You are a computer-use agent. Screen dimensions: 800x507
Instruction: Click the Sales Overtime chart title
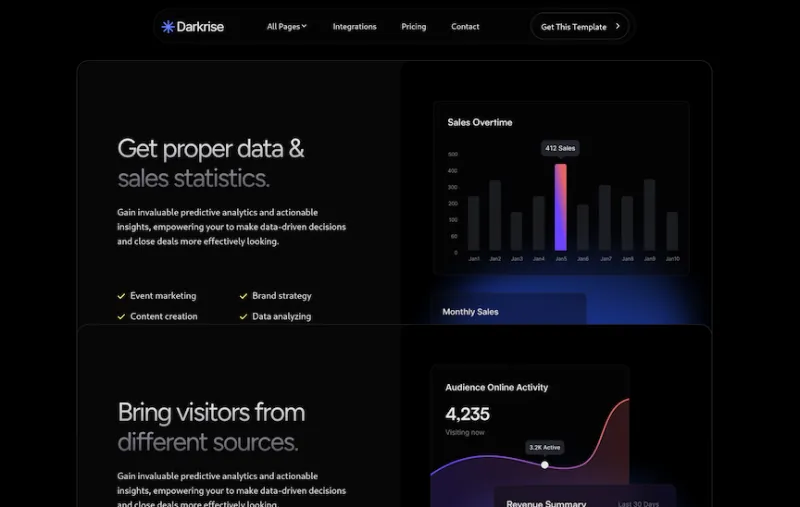[480, 122]
